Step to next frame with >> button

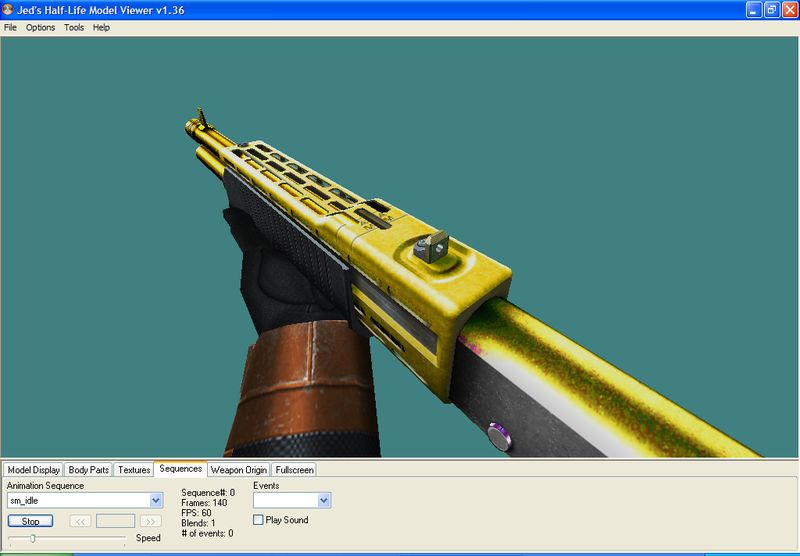(151, 521)
